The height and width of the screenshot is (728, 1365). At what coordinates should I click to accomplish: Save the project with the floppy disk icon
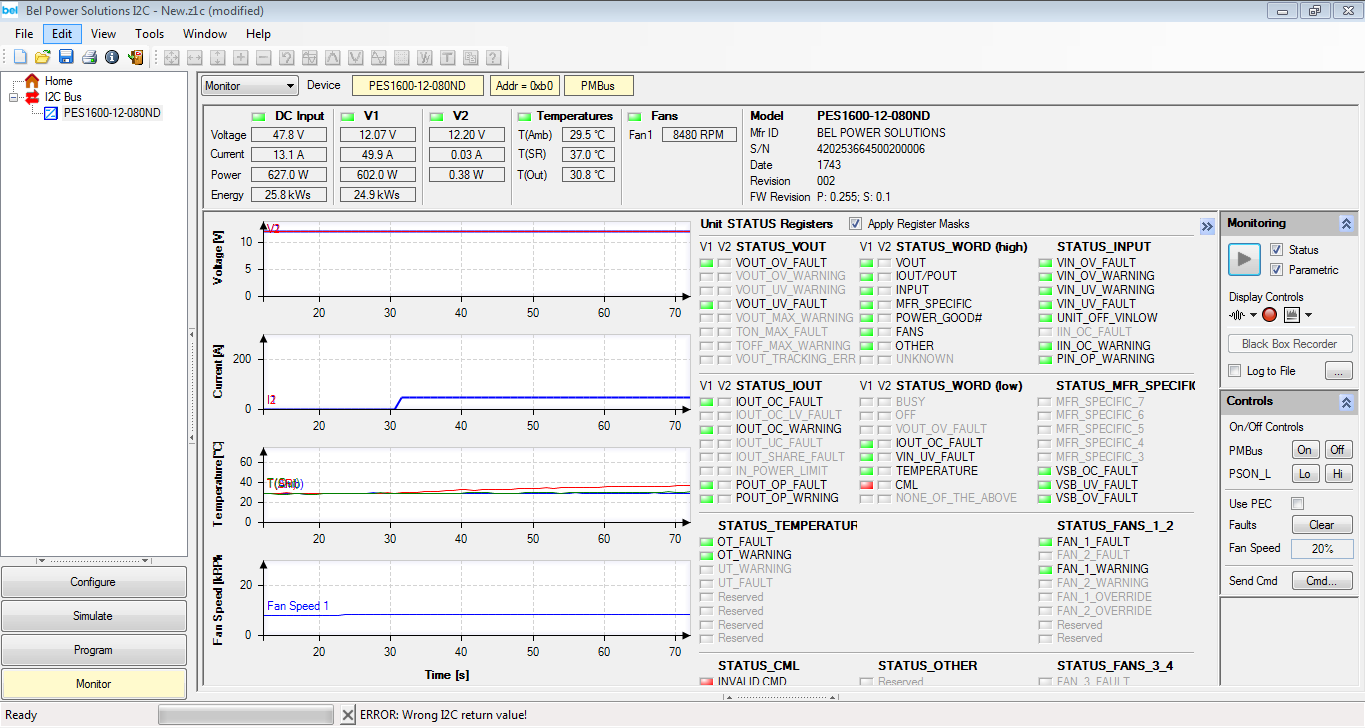66,58
